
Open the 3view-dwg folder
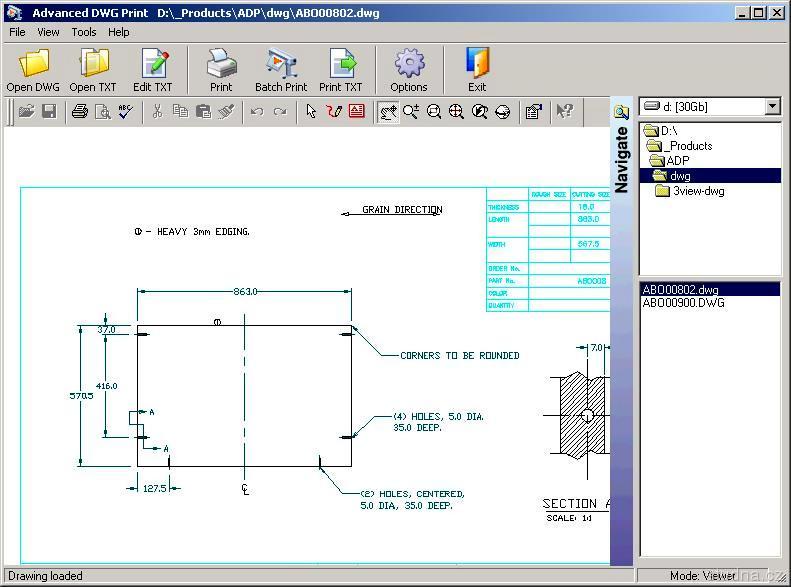(x=697, y=191)
